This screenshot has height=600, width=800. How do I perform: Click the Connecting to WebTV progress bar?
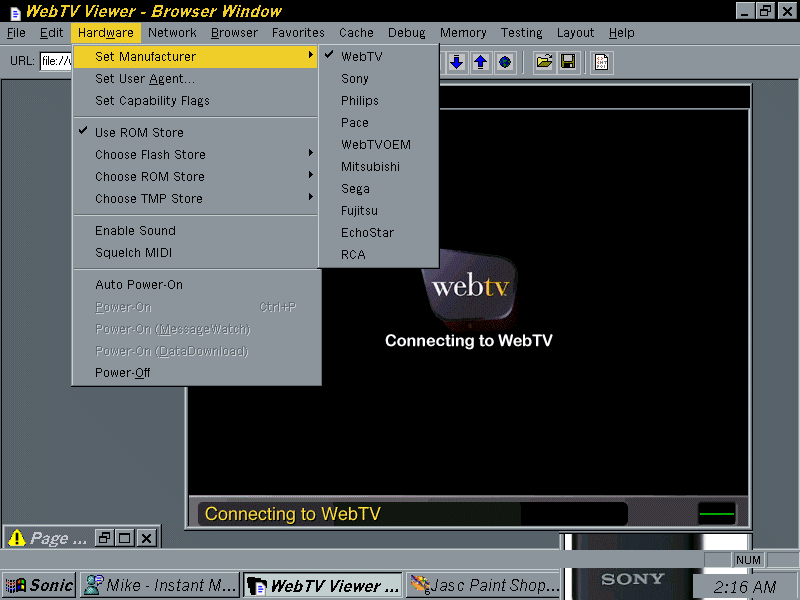click(412, 514)
